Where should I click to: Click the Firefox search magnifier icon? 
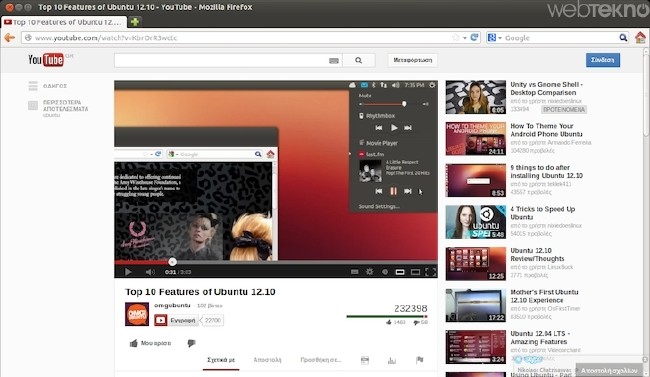(x=623, y=38)
